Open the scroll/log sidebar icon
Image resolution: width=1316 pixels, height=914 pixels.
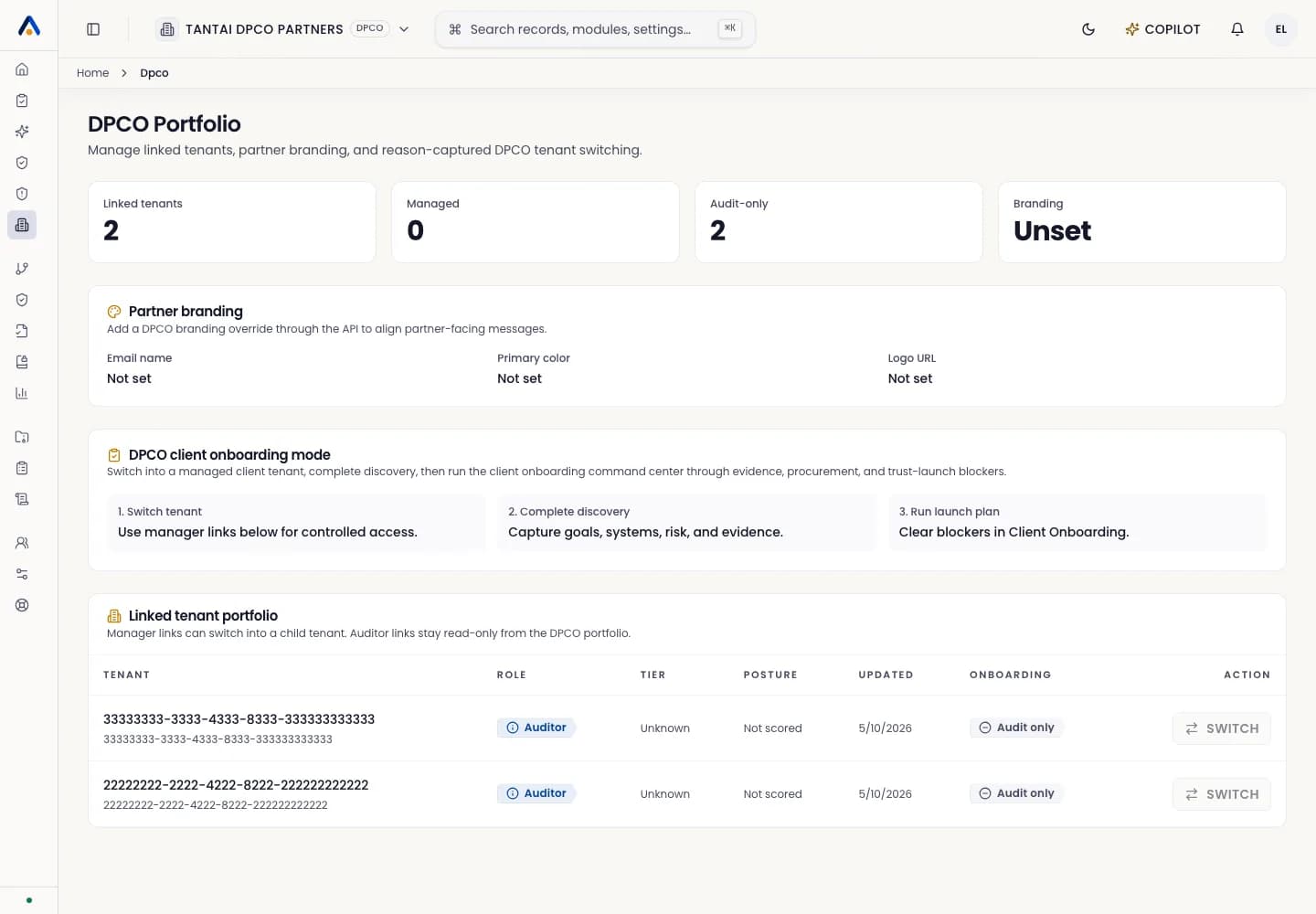point(22,499)
